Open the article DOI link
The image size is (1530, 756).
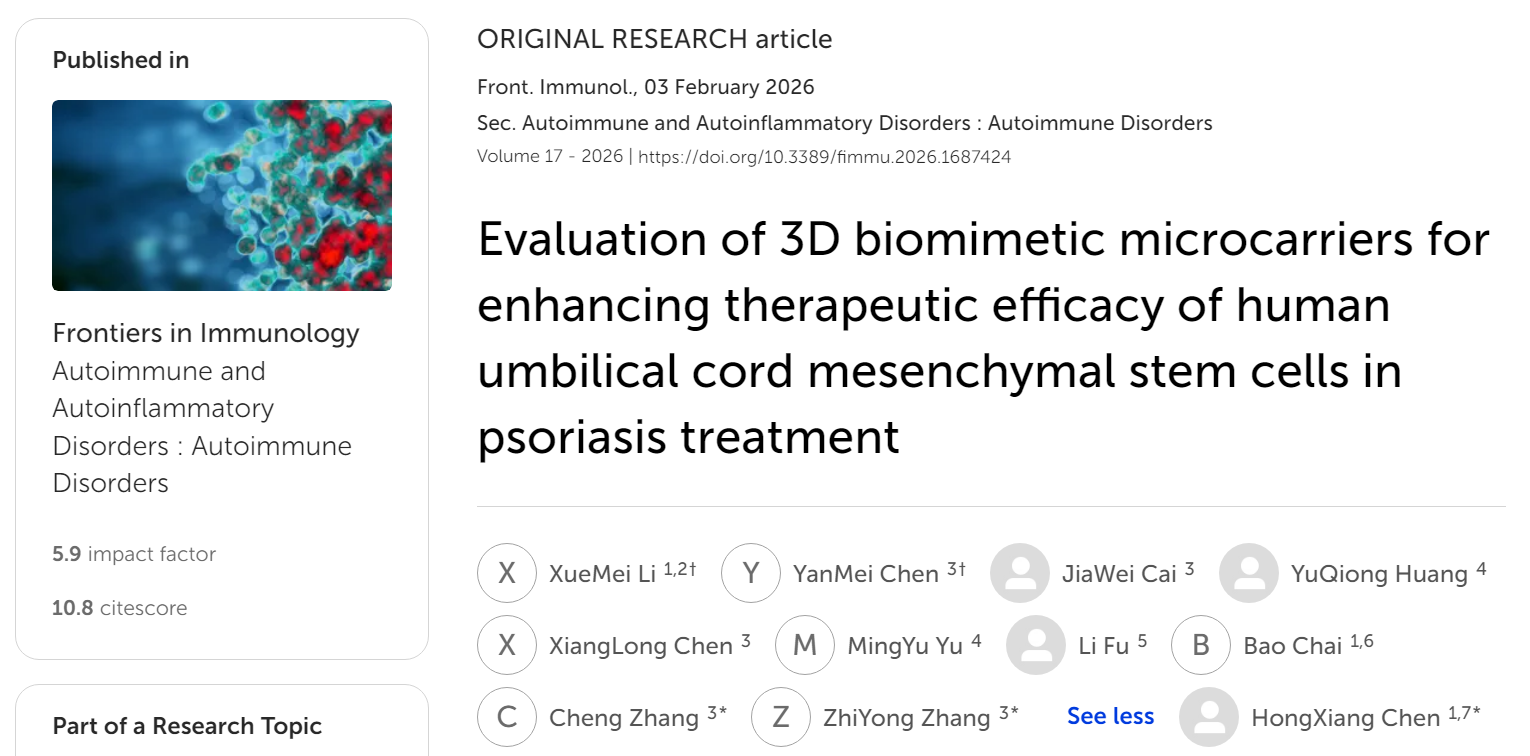point(824,157)
